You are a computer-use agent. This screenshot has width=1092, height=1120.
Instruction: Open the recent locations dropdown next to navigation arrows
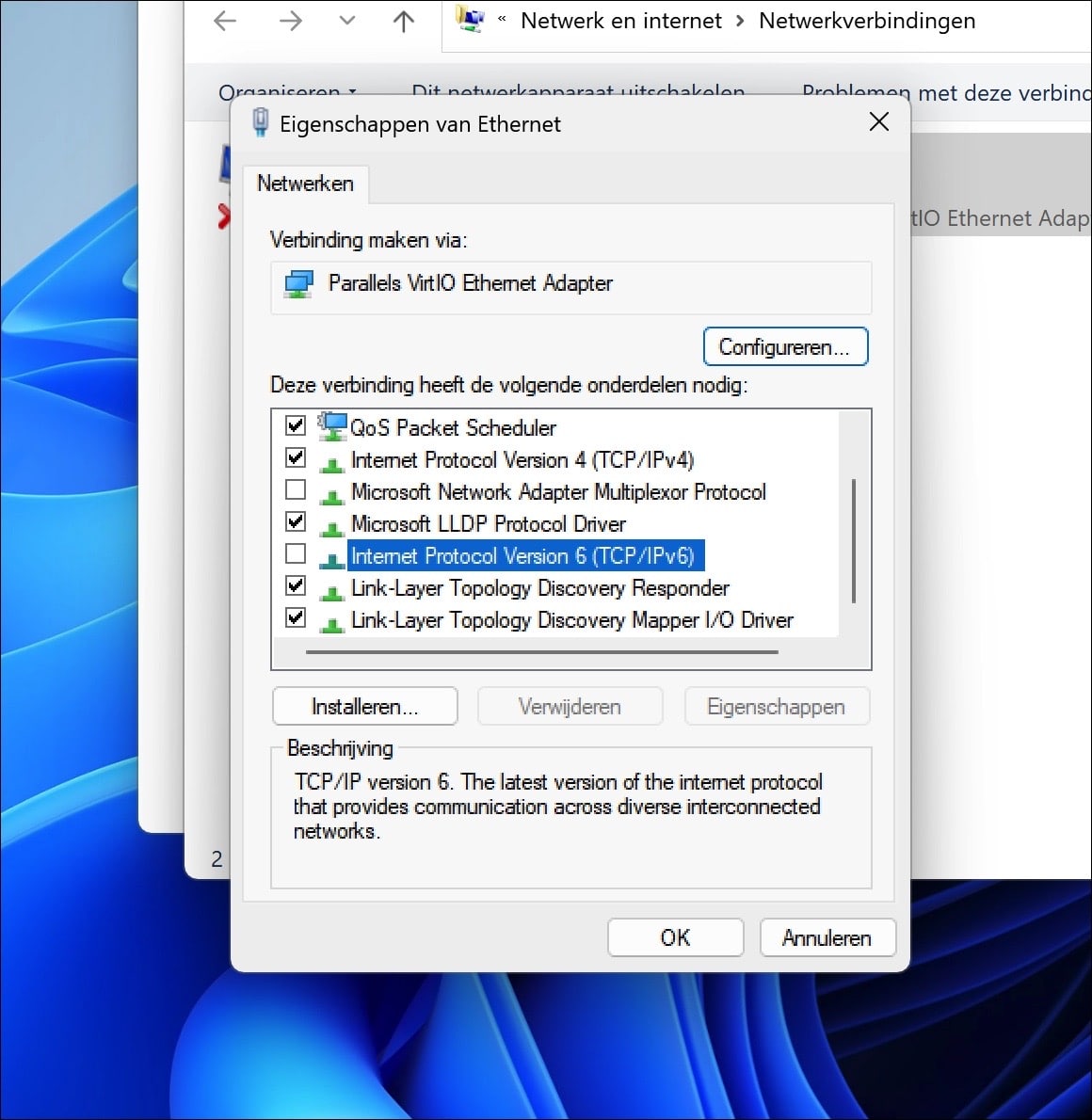click(346, 20)
